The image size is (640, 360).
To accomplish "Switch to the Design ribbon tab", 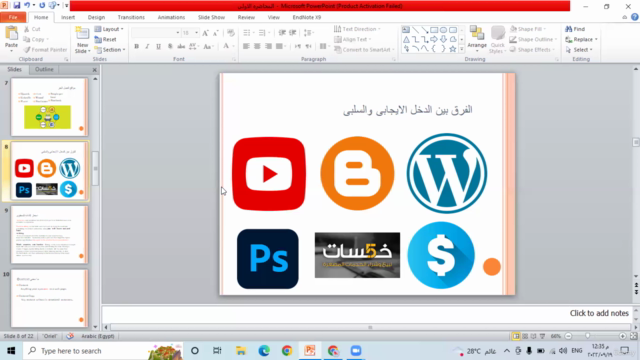I will (96, 17).
